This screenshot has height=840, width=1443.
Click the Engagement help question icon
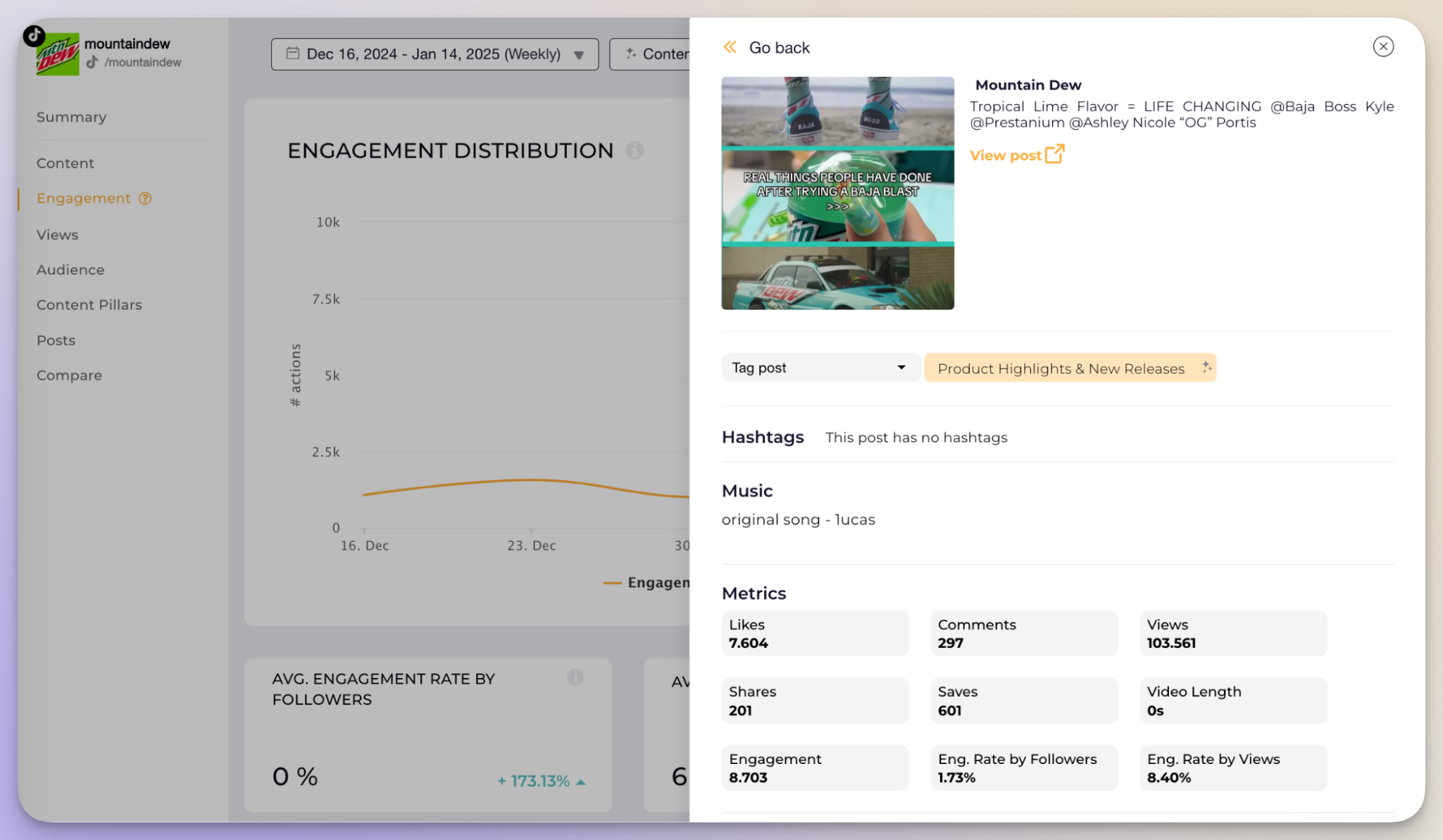[x=145, y=199]
